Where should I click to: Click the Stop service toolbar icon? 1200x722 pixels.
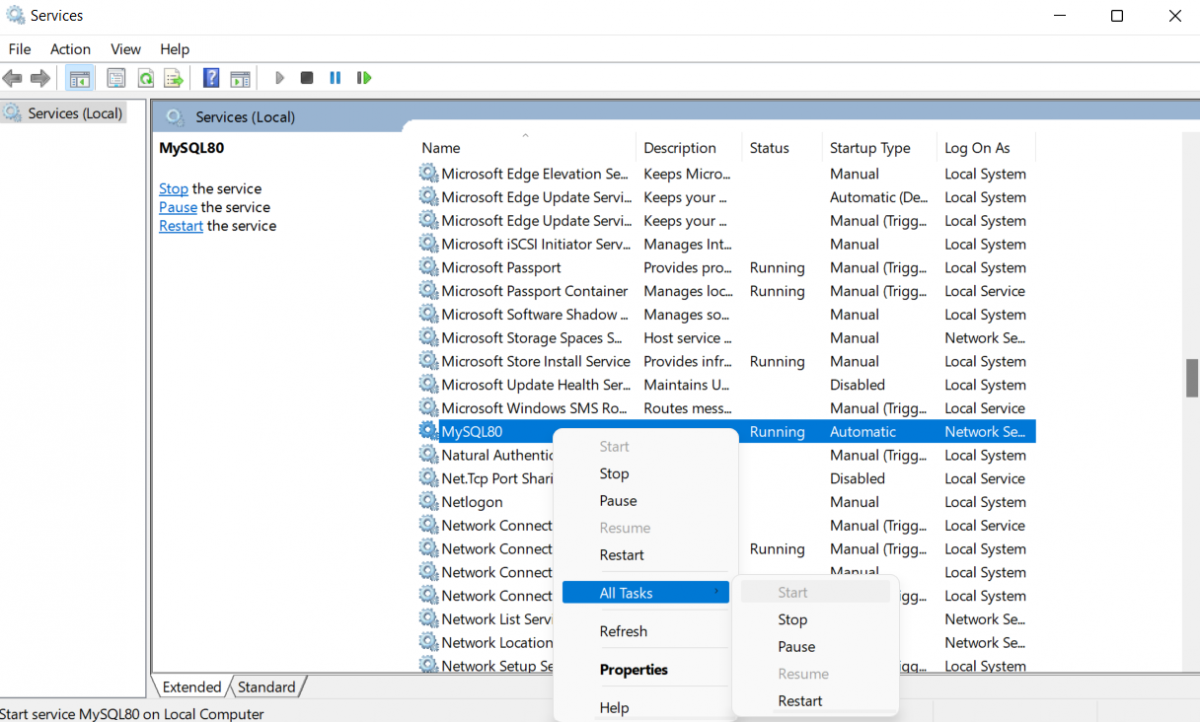pyautogui.click(x=307, y=77)
